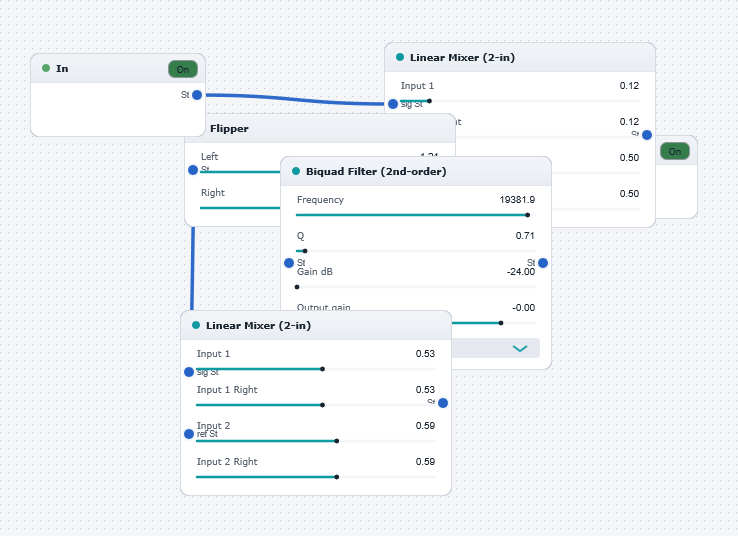Click the Frequency value 19381.9
The height and width of the screenshot is (536, 738).
coord(517,200)
